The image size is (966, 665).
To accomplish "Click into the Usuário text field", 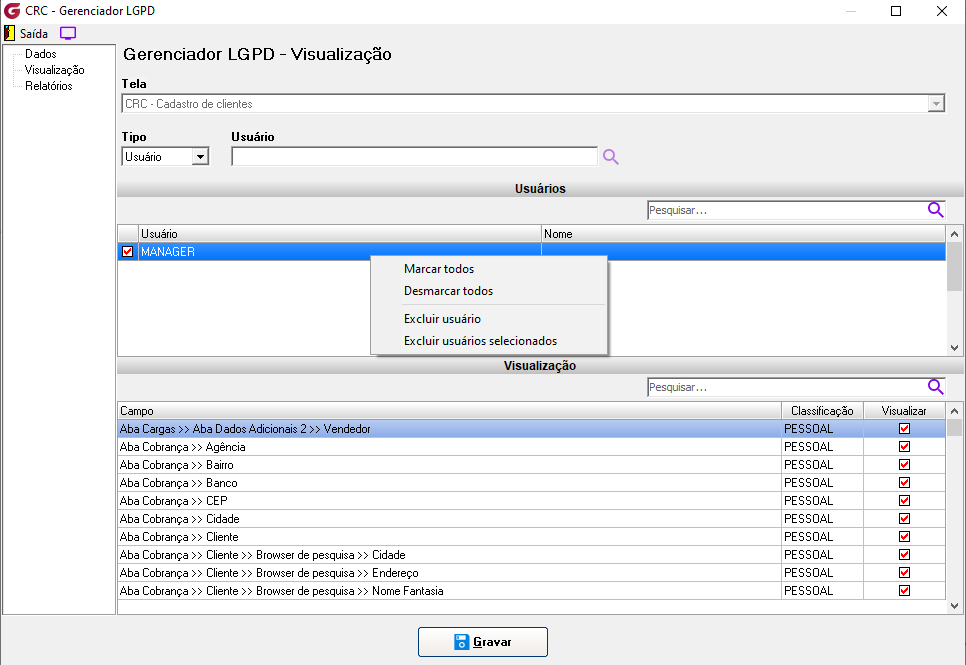I will (x=414, y=157).
